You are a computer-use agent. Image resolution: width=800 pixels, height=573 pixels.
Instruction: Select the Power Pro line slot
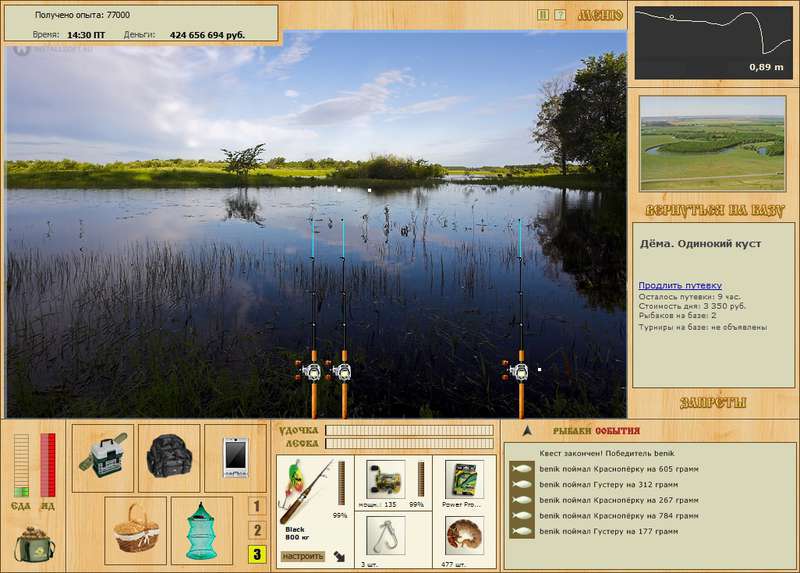click(464, 483)
